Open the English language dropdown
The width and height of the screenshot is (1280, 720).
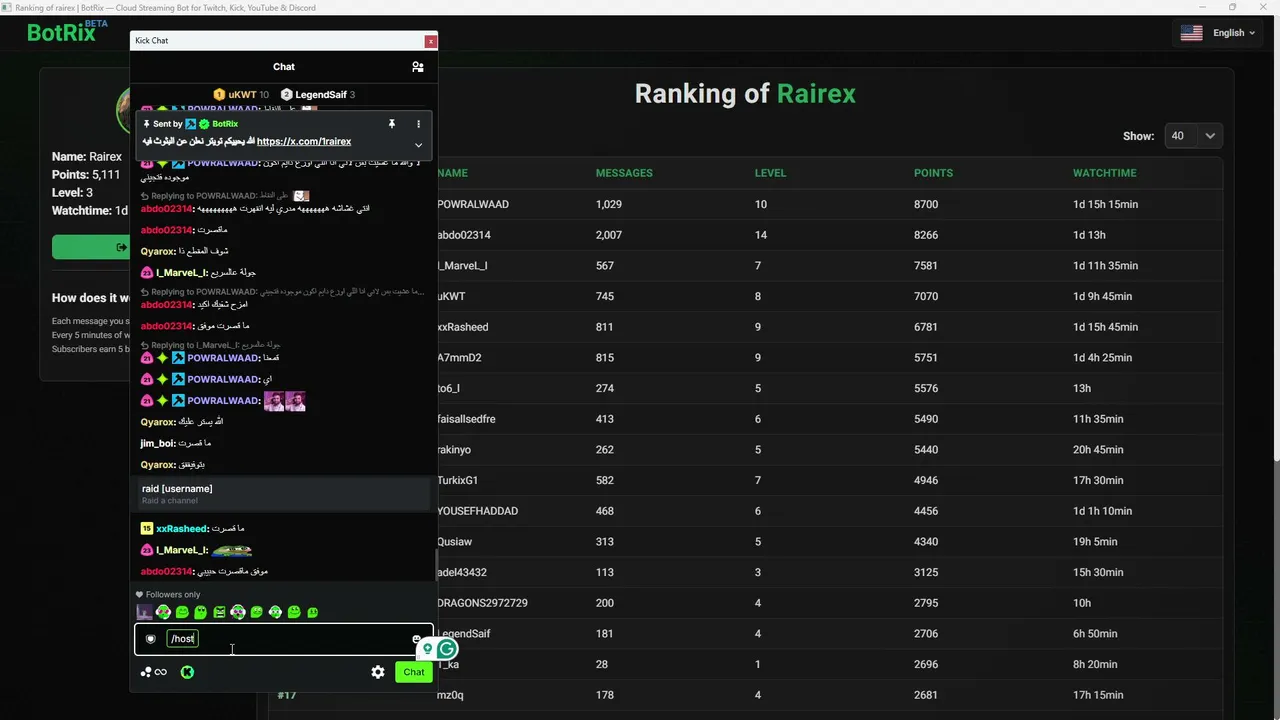coord(1218,33)
